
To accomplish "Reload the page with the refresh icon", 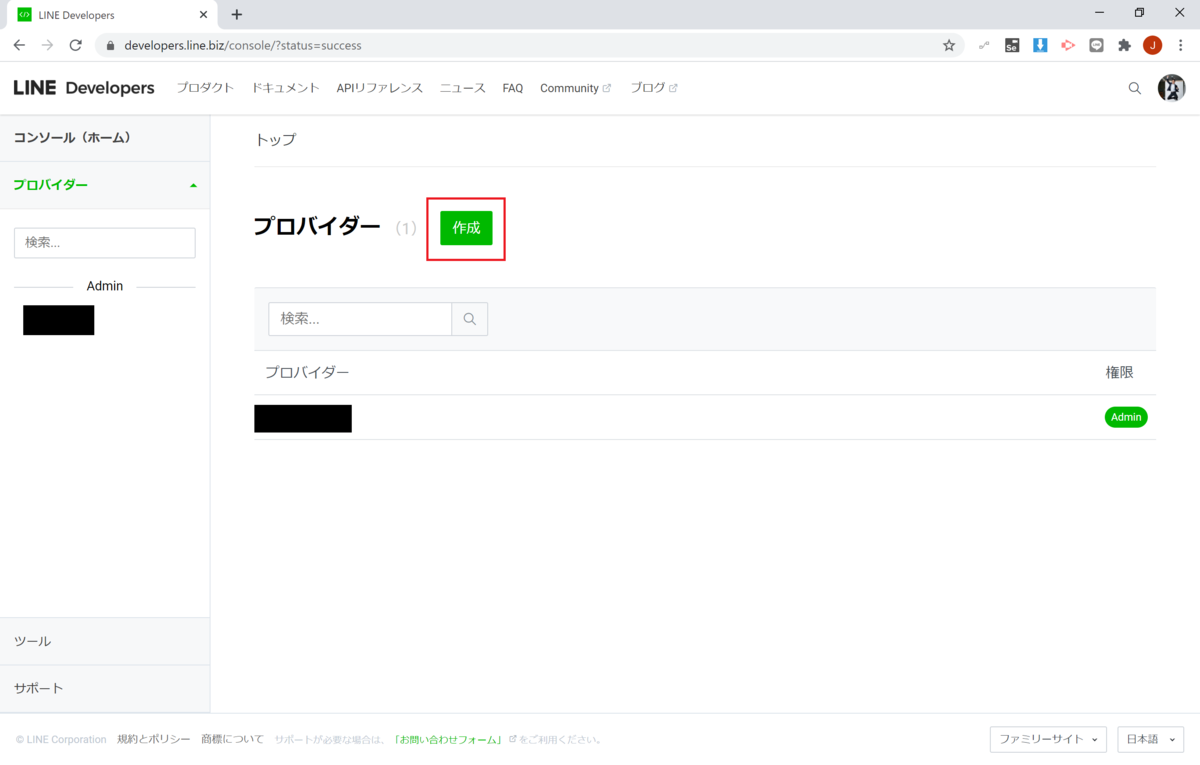I will click(75, 45).
